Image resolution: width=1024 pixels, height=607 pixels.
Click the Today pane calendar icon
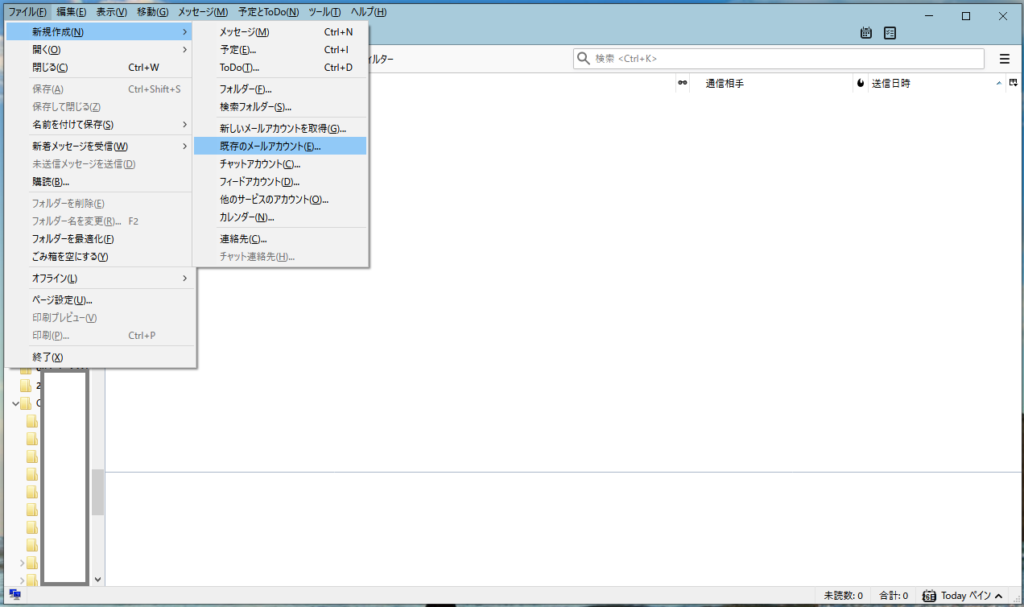pyautogui.click(x=929, y=595)
